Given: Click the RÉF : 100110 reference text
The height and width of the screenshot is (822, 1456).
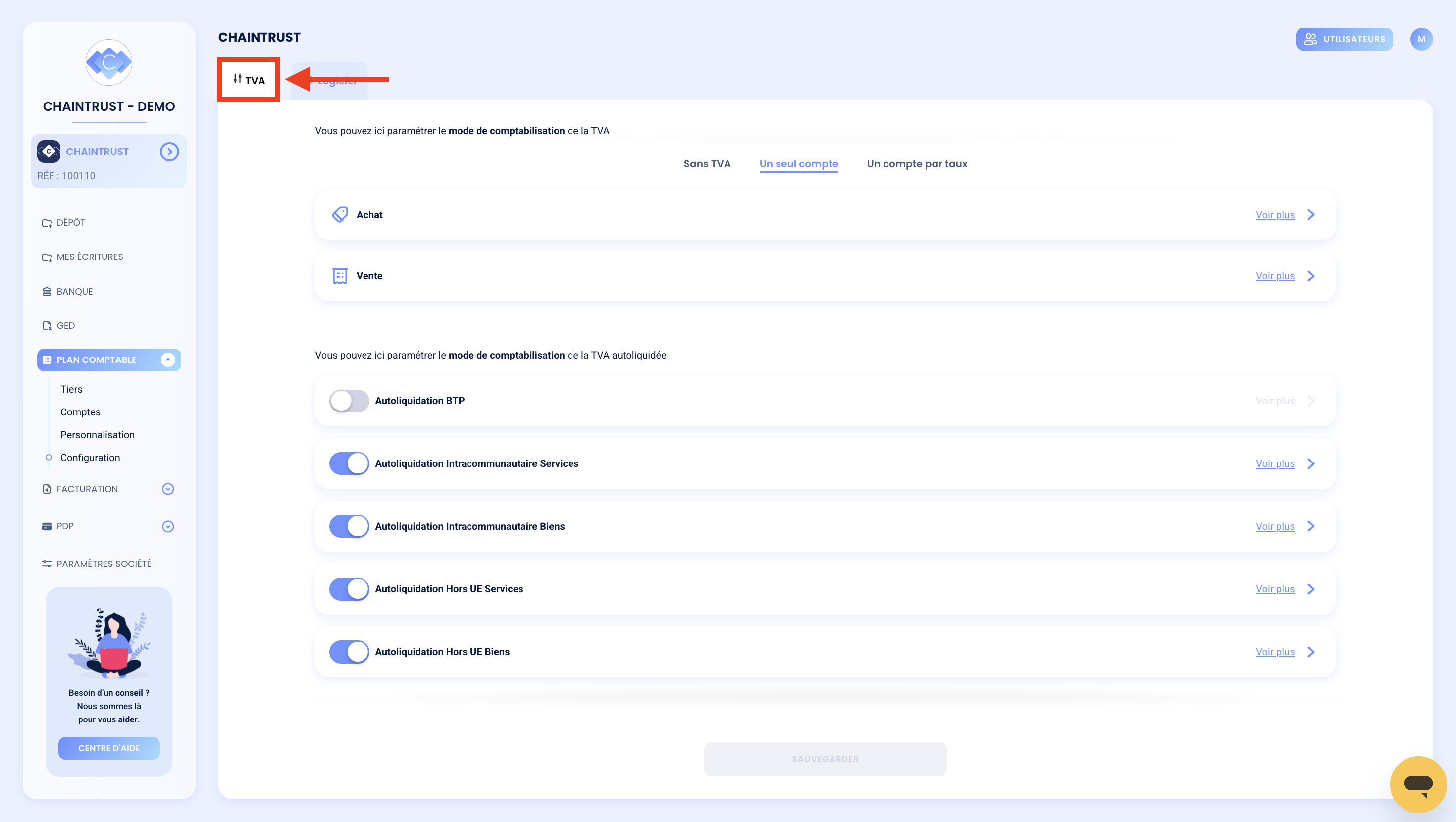Looking at the screenshot, I should [x=66, y=176].
